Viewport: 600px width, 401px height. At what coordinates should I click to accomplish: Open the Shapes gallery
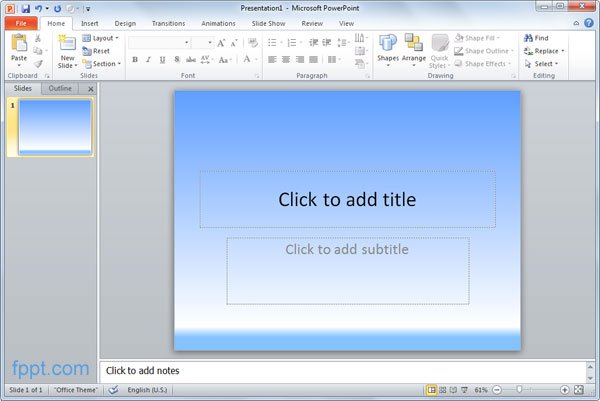pyautogui.click(x=388, y=46)
